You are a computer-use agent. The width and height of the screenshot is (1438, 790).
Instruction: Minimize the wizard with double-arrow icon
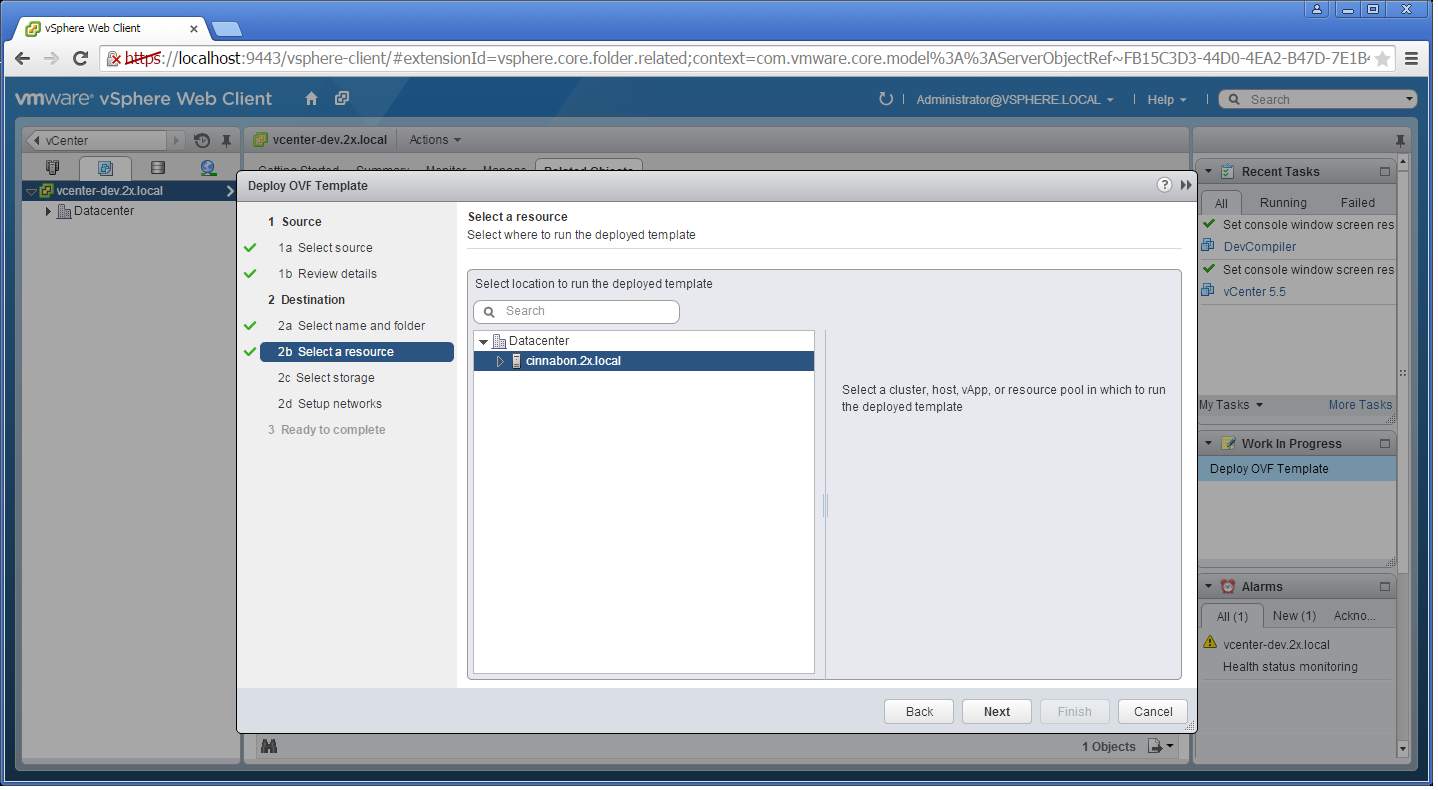(1186, 185)
